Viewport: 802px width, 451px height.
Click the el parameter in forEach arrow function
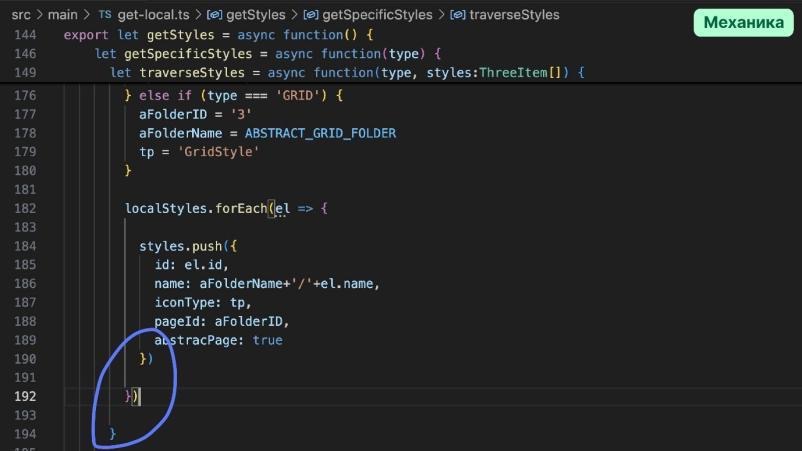coord(282,209)
